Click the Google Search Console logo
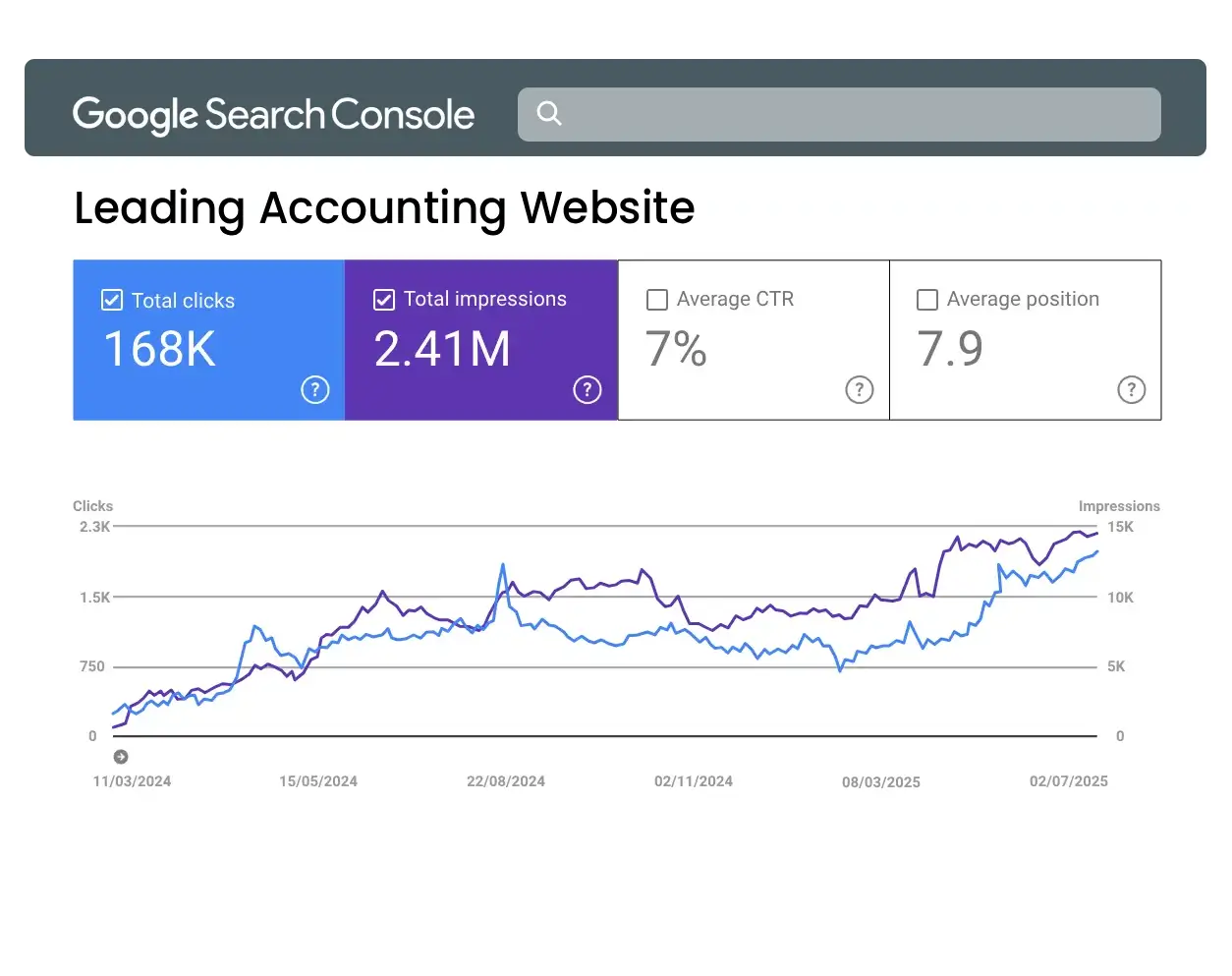 pyautogui.click(x=273, y=114)
